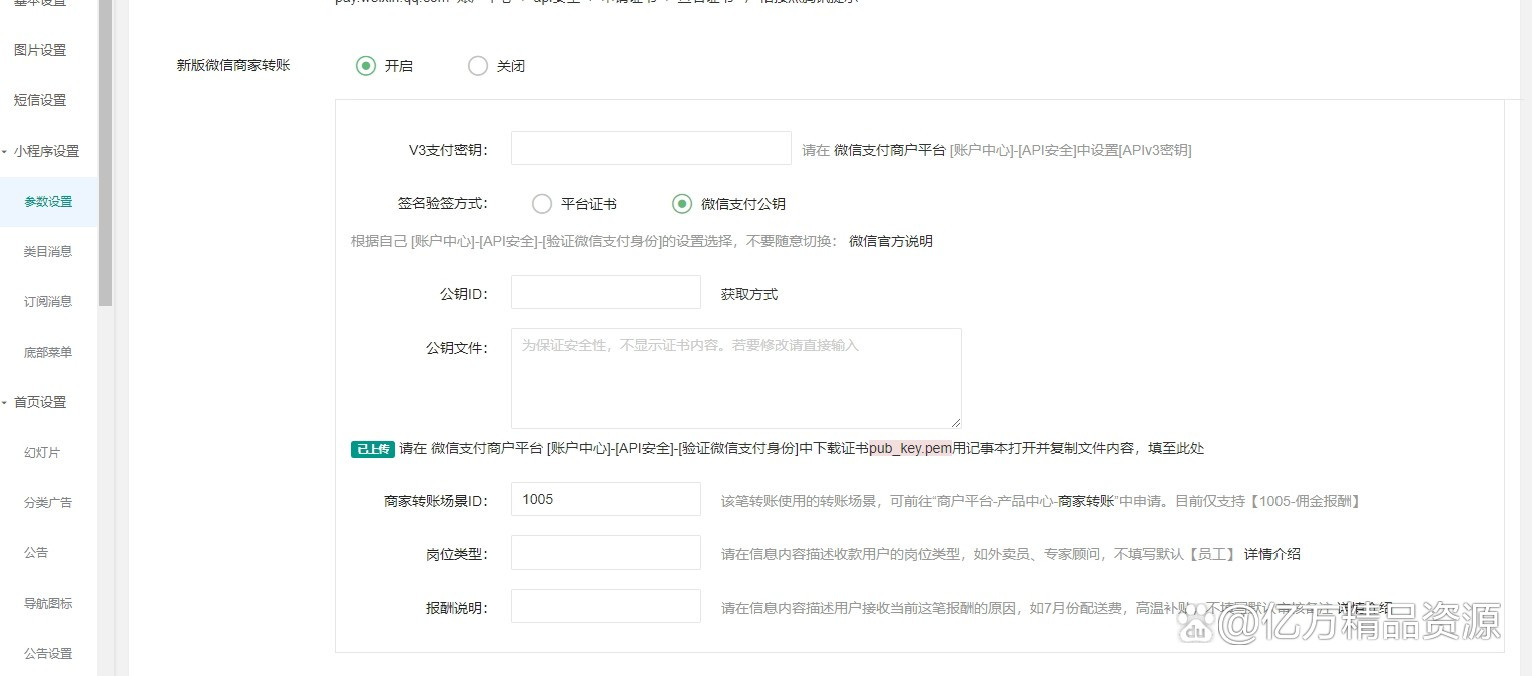Open 幻灯片 in the sidebar
The image size is (1532, 676).
tap(42, 452)
